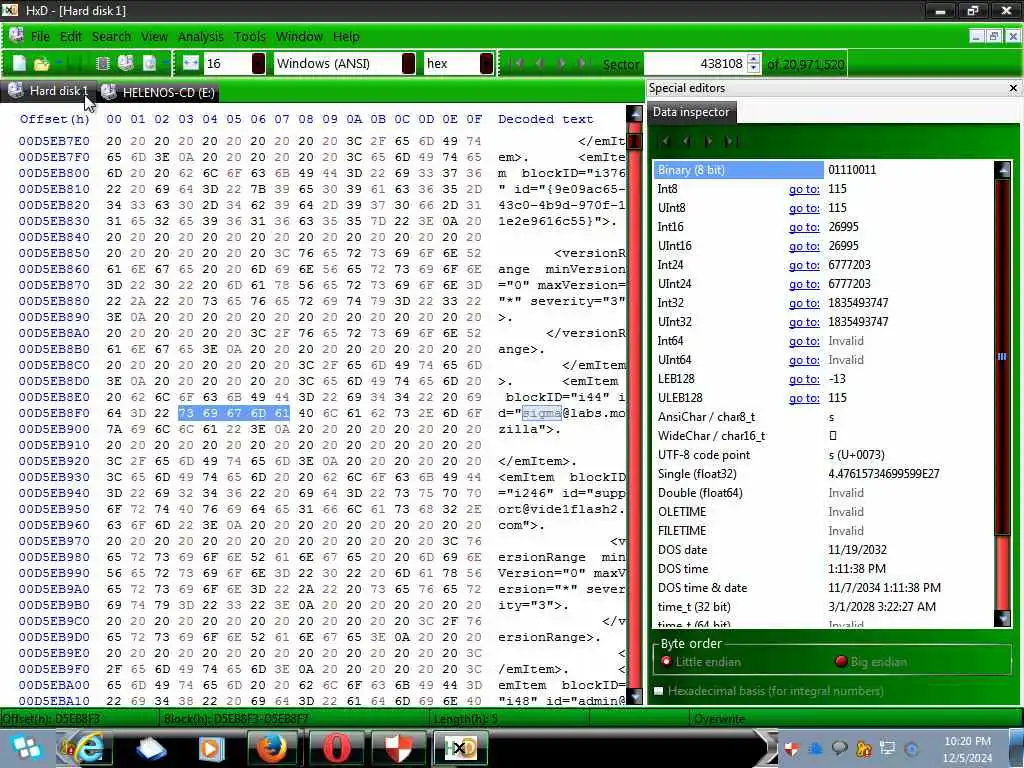The height and width of the screenshot is (768, 1024).
Task: Increase sector number stepper up
Action: pos(754,59)
